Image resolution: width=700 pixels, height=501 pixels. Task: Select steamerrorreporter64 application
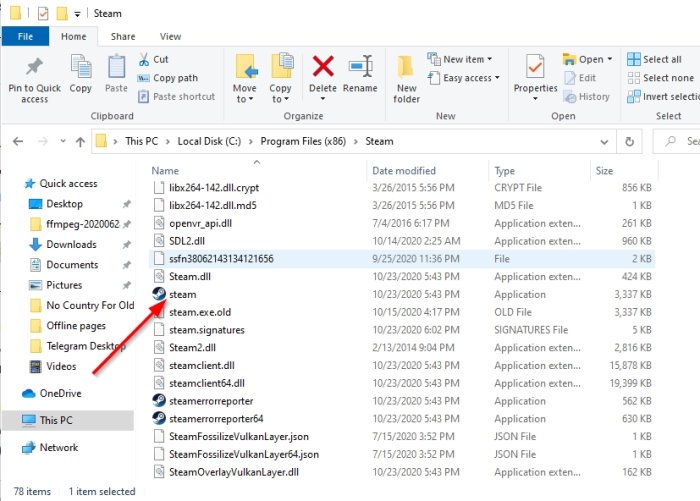point(208,419)
